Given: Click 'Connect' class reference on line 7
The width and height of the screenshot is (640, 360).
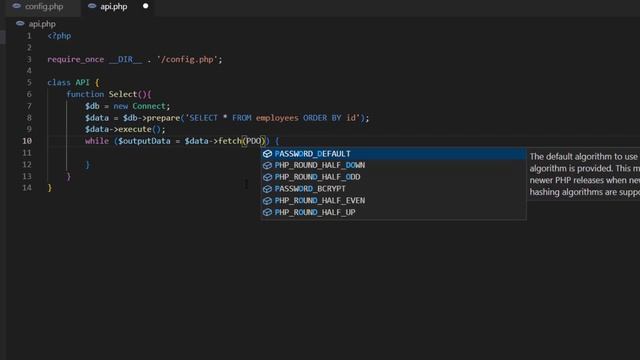Looking at the screenshot, I should 149,106.
